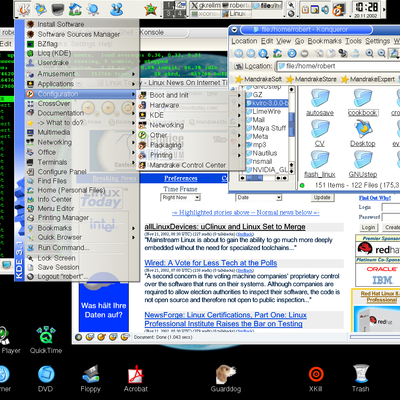The height and width of the screenshot is (400, 400).
Task: Choose Run Command in K menu
Action: (81, 248)
